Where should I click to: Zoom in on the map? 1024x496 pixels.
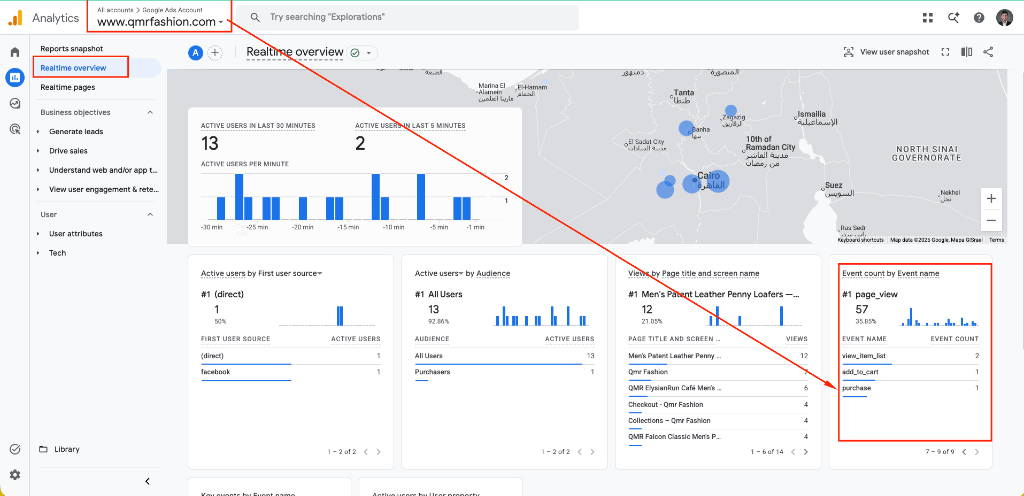pos(991,198)
